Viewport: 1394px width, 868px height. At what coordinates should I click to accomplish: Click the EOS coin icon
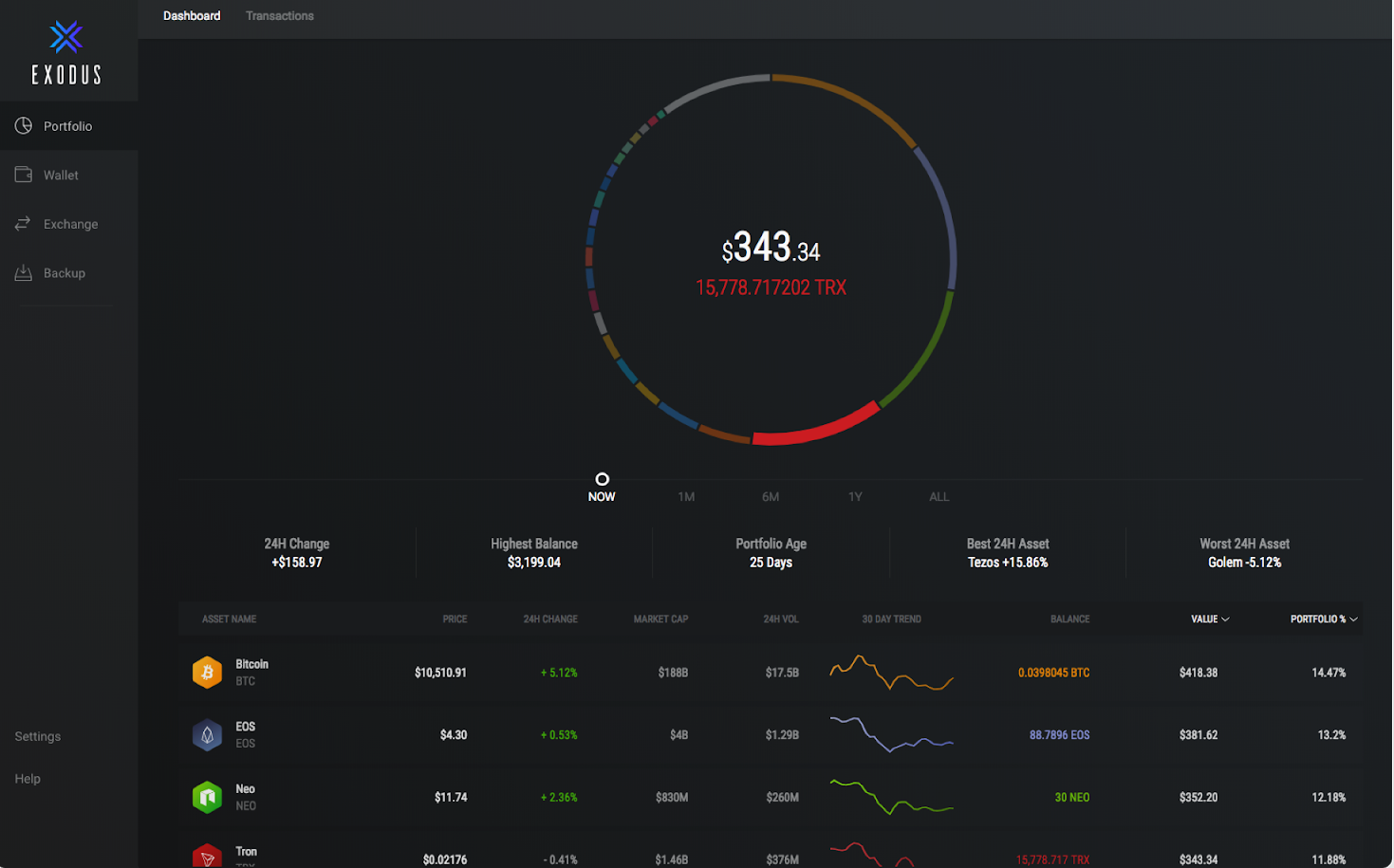(207, 735)
